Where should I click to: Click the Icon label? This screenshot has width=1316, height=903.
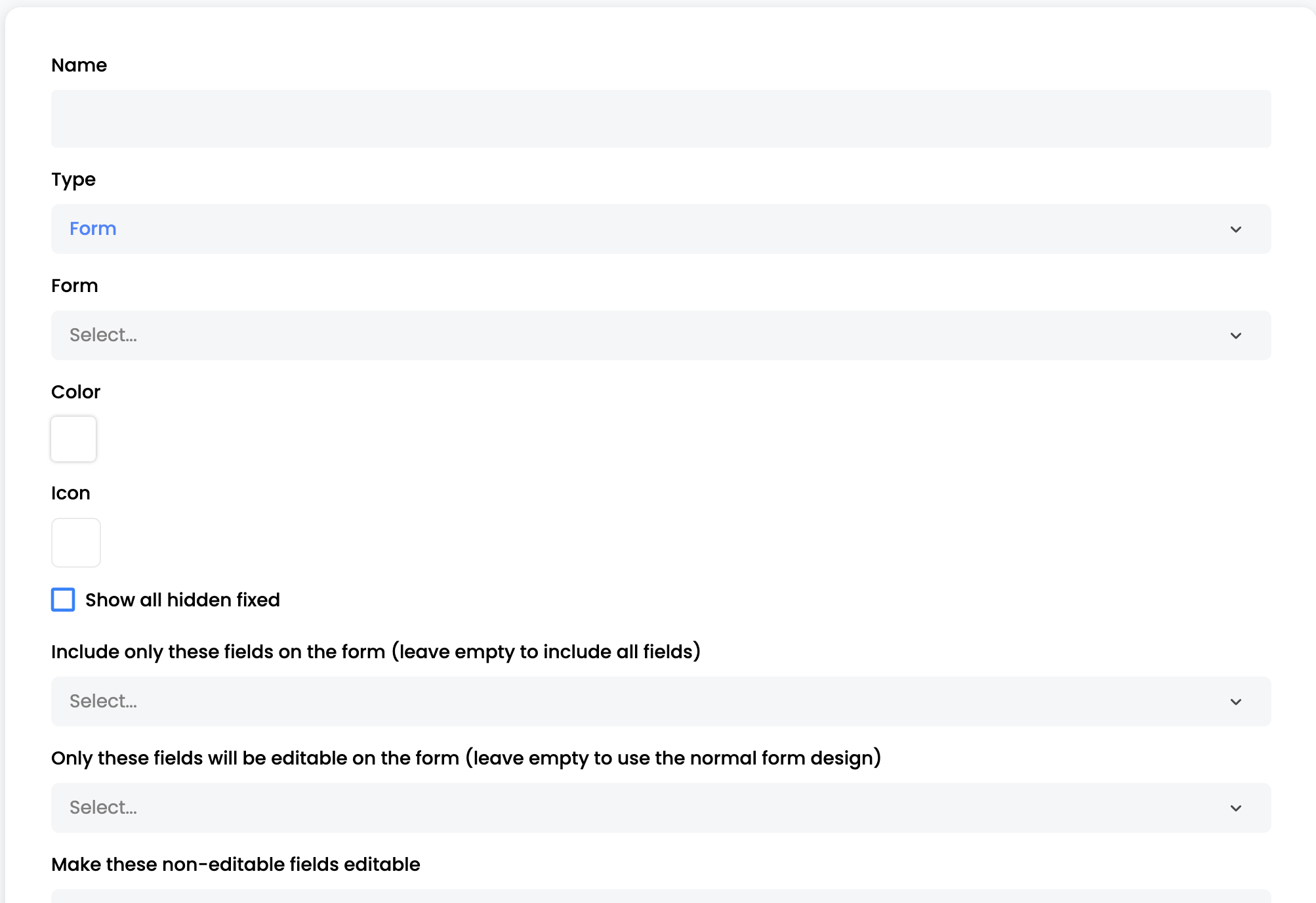[x=70, y=493]
